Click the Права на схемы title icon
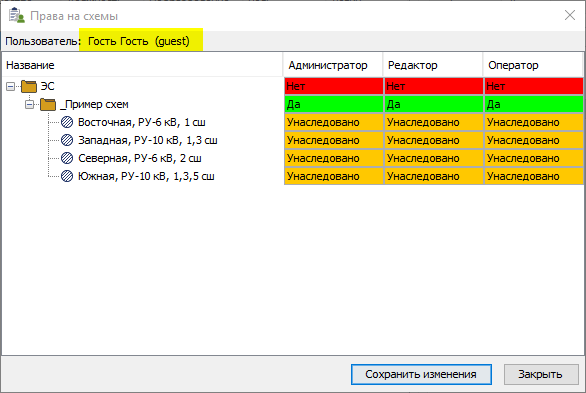Screen dimensions: 586x393 tap(16, 16)
